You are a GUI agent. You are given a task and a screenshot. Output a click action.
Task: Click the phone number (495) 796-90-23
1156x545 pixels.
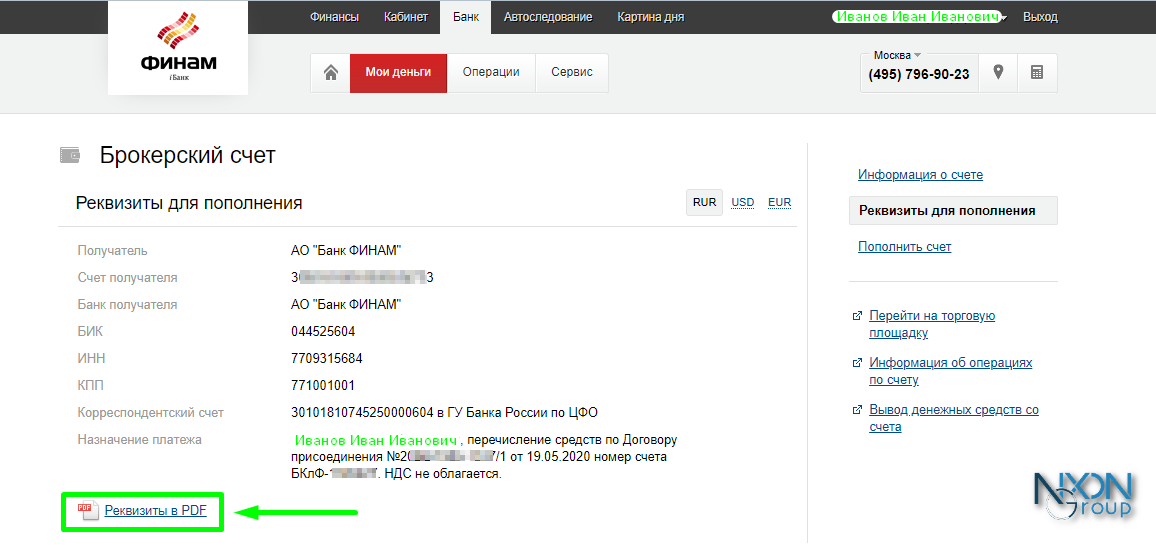click(919, 74)
